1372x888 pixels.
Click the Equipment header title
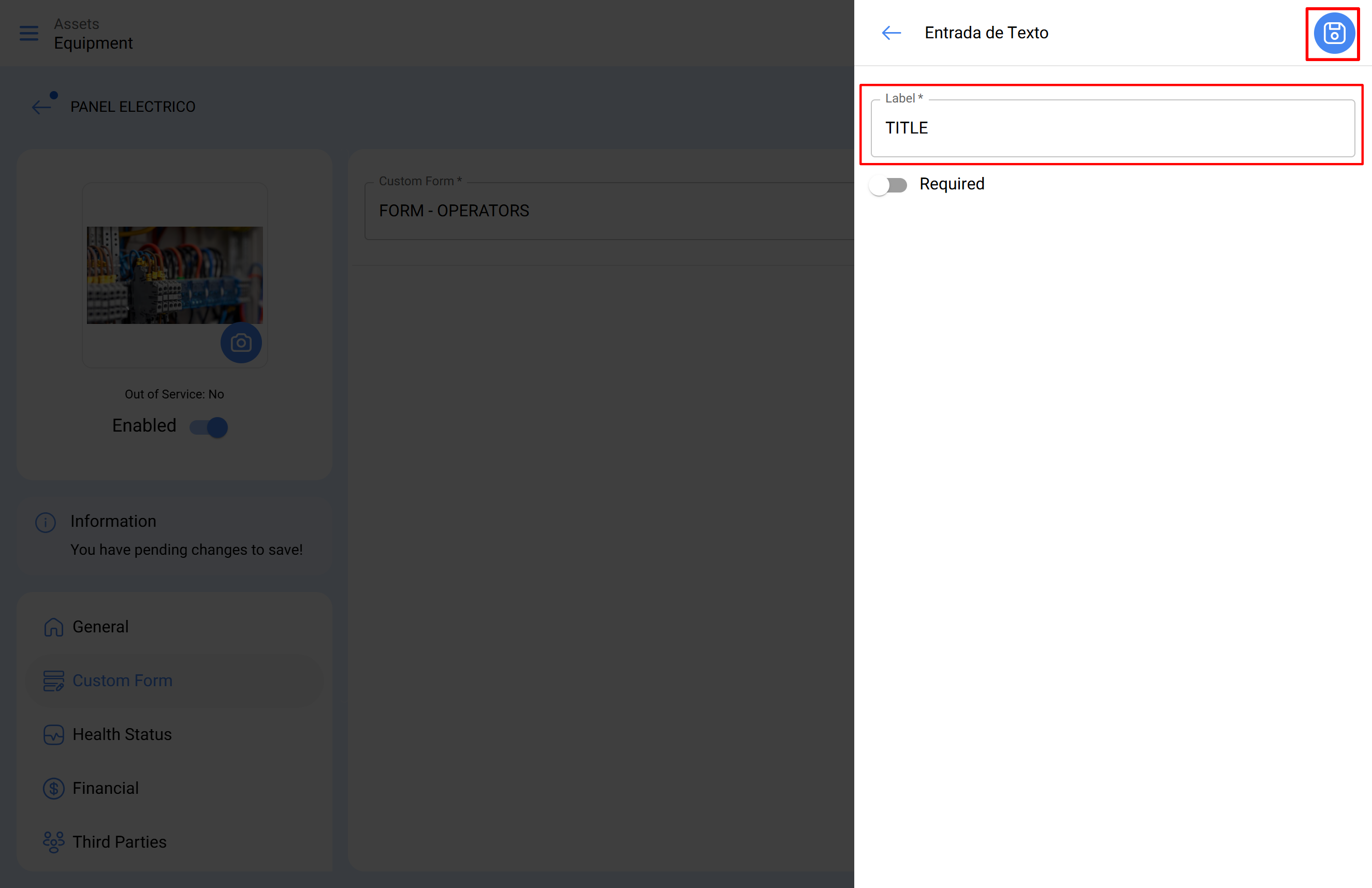coord(93,43)
